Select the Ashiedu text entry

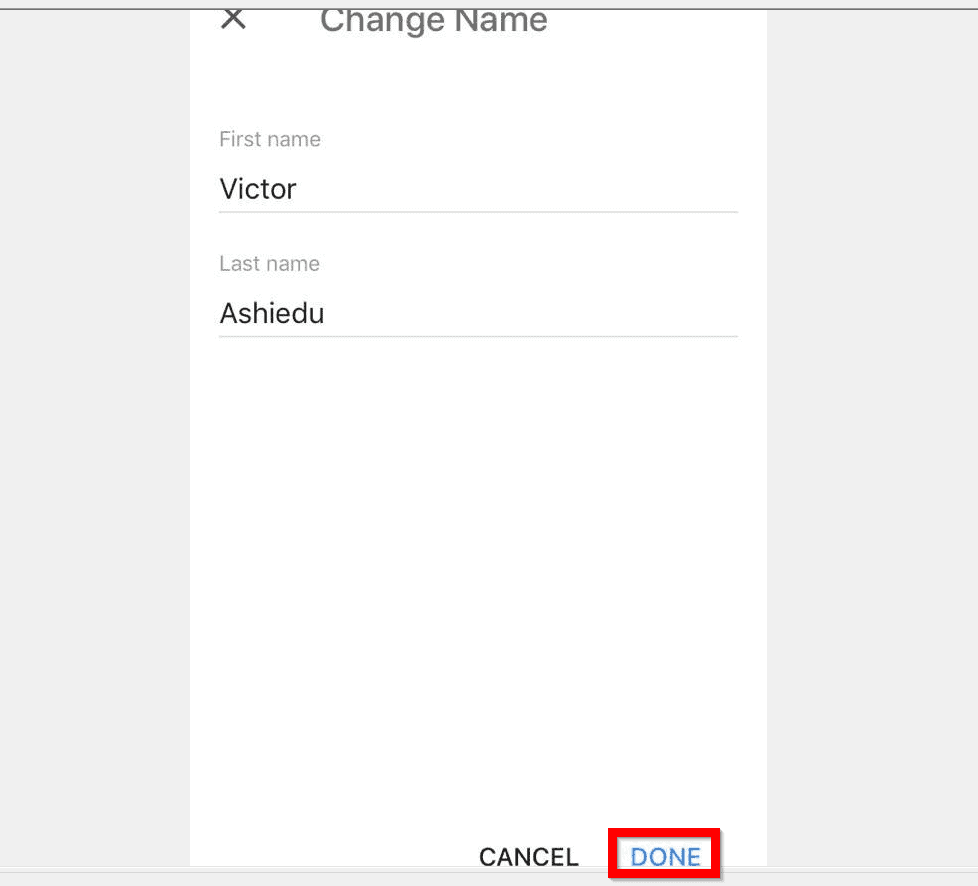pos(271,313)
